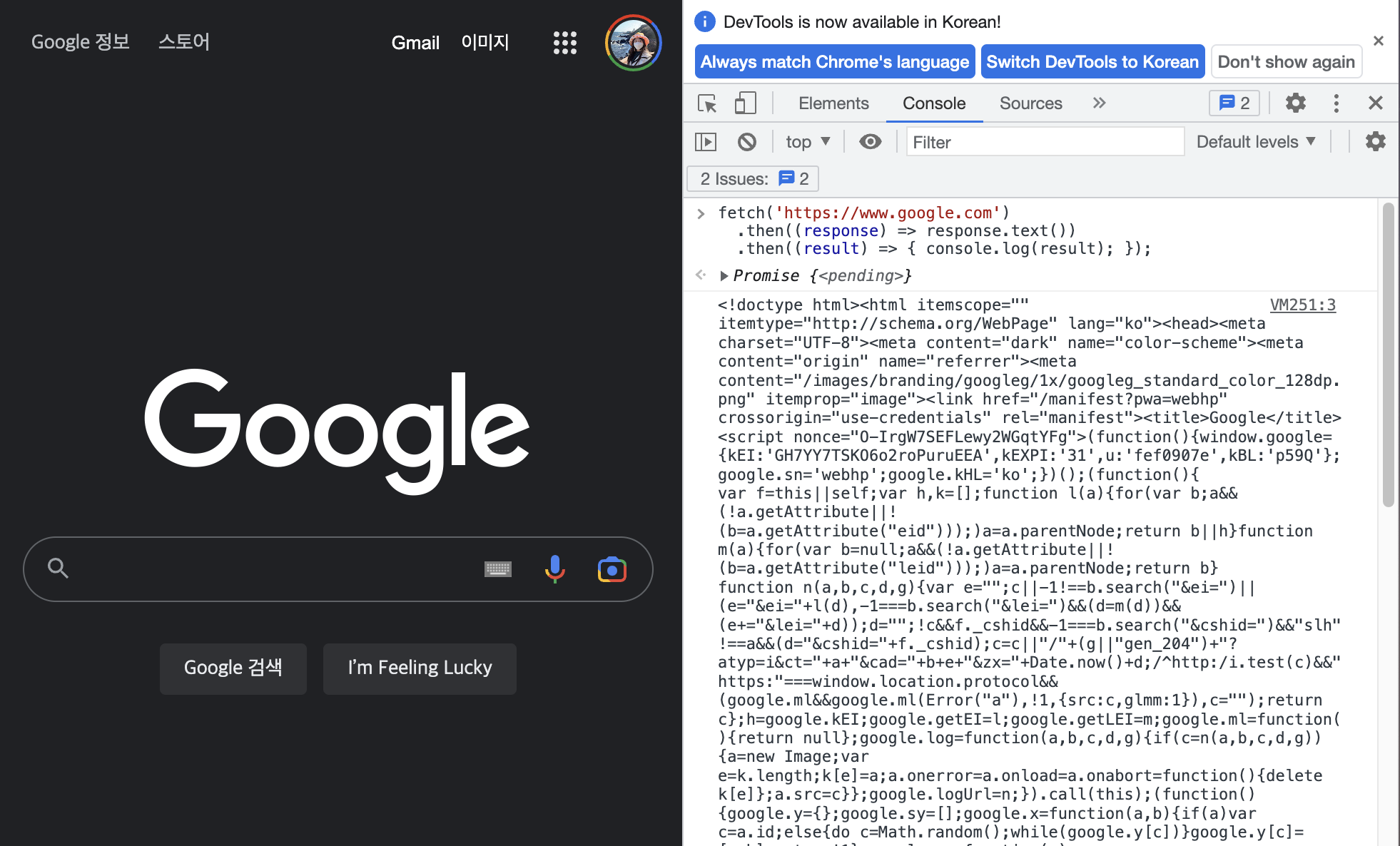The image size is (1400, 846).
Task: Switch to the Elements tab
Action: (833, 103)
